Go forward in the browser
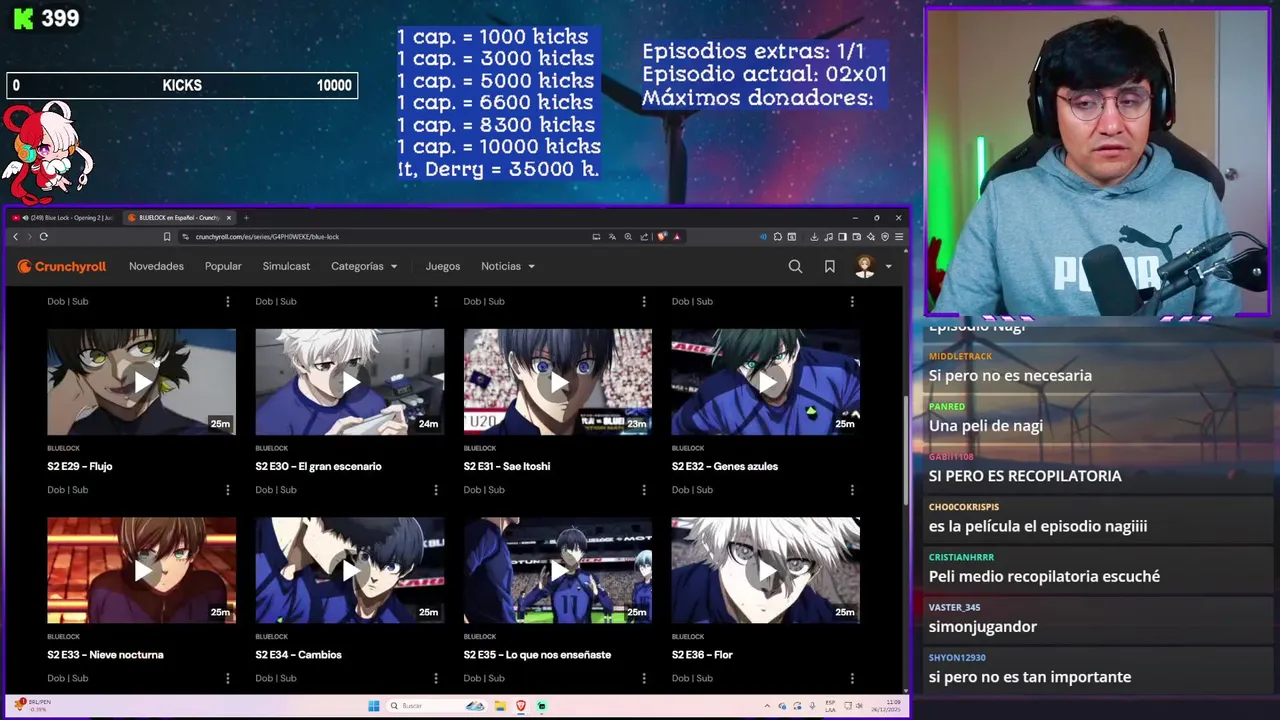Image resolution: width=1280 pixels, height=720 pixels. 28,237
